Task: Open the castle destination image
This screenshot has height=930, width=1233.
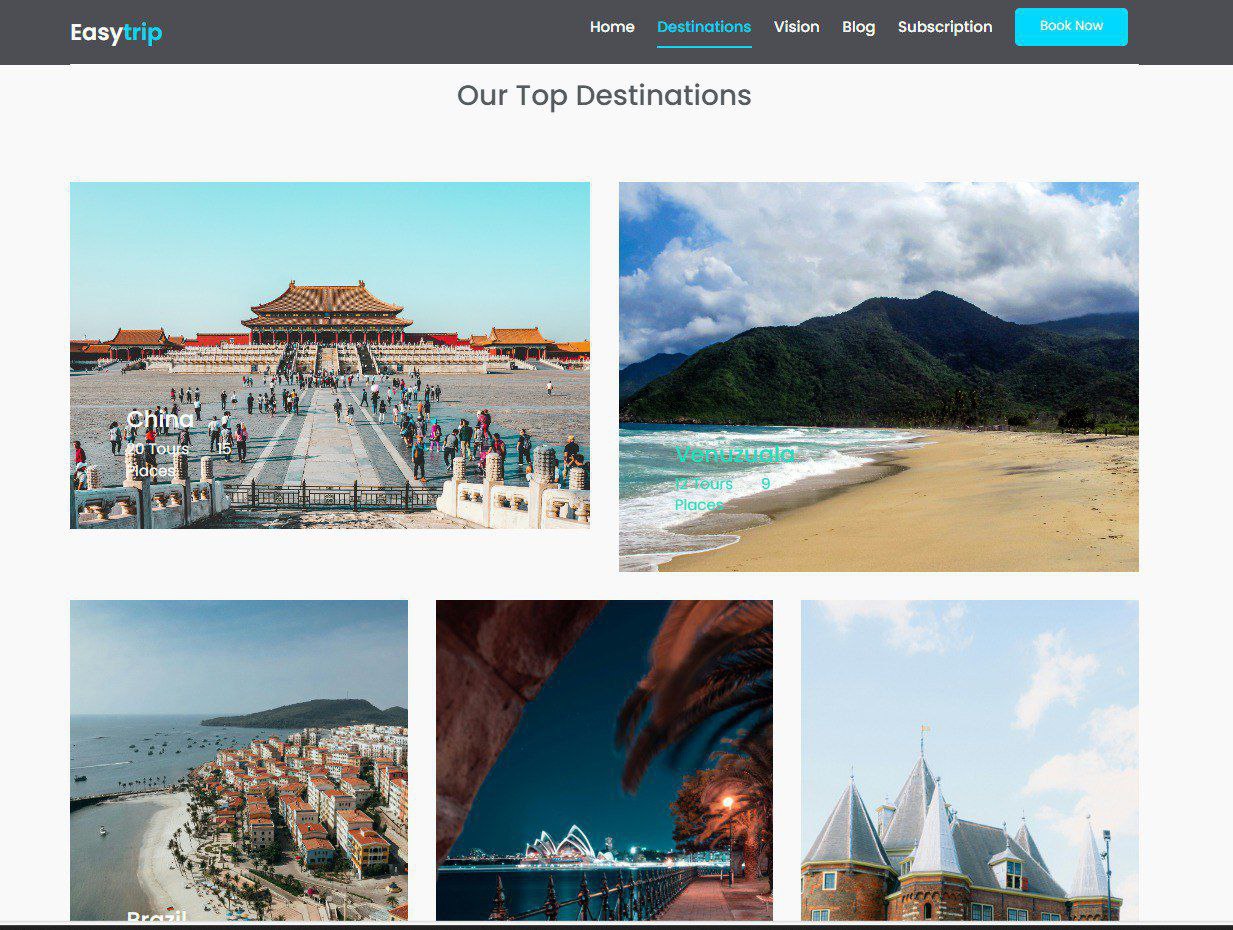Action: click(969, 760)
